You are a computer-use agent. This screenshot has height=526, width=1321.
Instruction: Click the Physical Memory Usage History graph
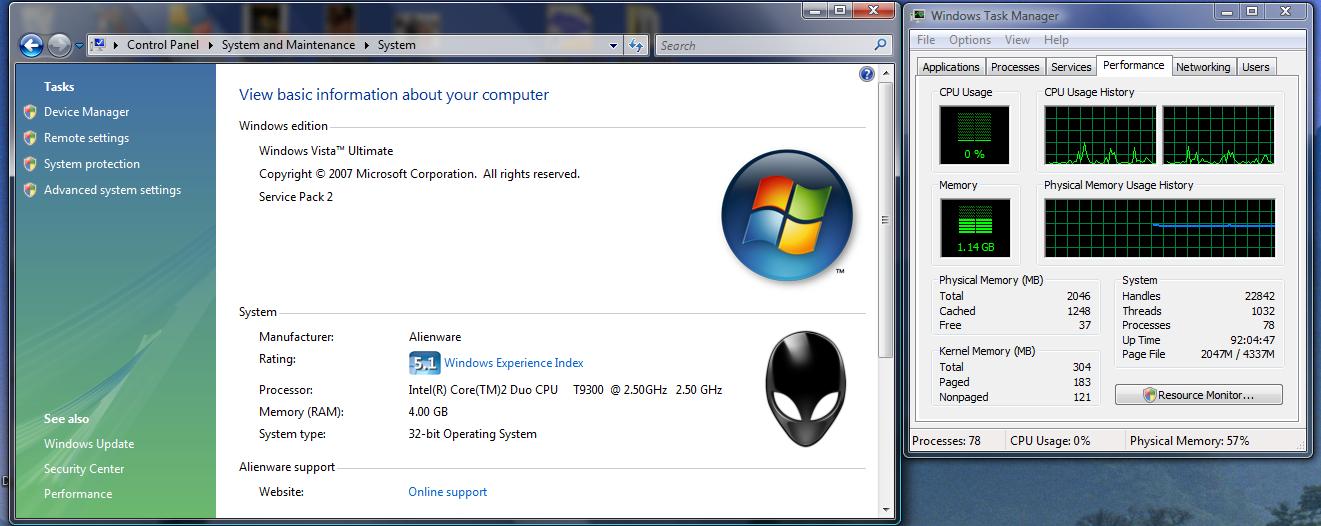click(1160, 227)
